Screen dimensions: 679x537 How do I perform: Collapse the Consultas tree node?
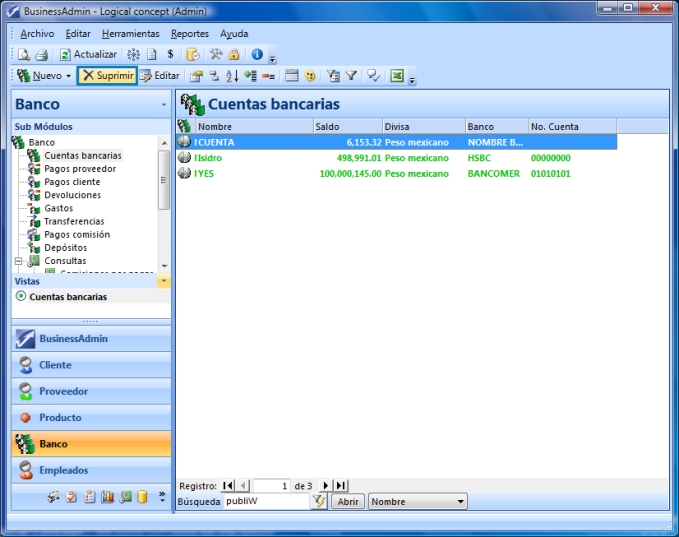tap(18, 261)
